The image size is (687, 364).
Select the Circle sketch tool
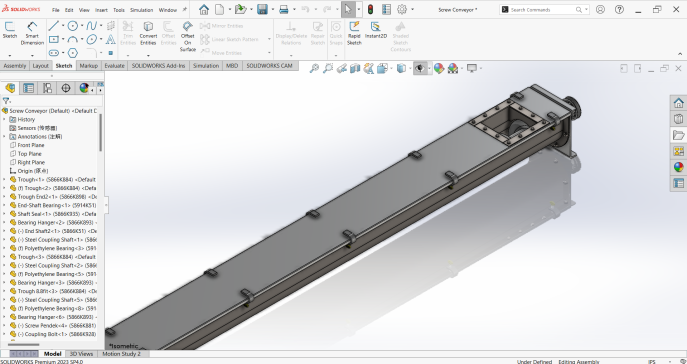73,26
